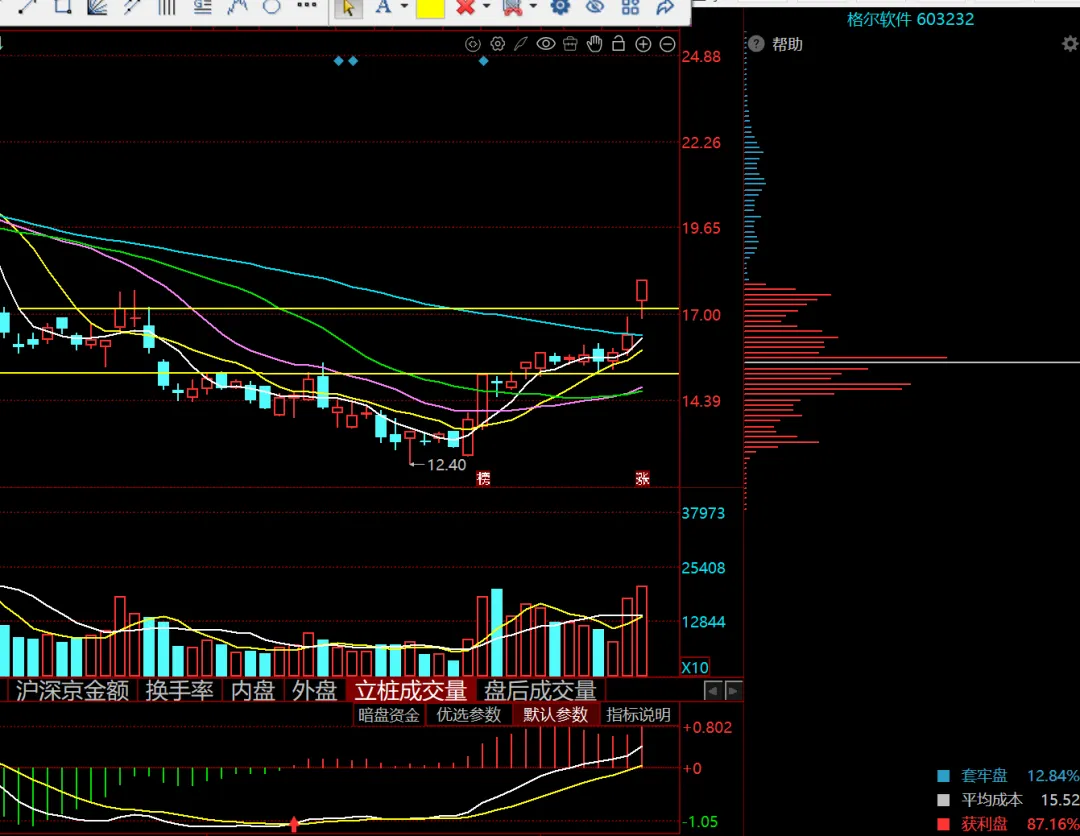Viewport: 1080px width, 836px height.
Task: Open the 帮助 help link
Action: click(x=787, y=44)
